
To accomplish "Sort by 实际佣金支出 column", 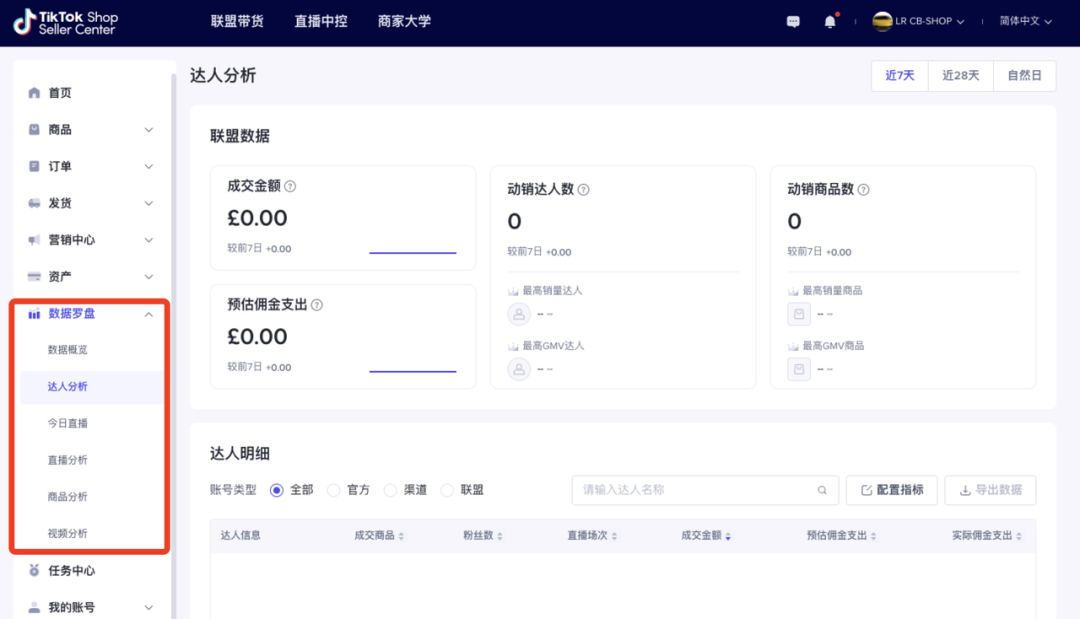I will tap(1018, 536).
